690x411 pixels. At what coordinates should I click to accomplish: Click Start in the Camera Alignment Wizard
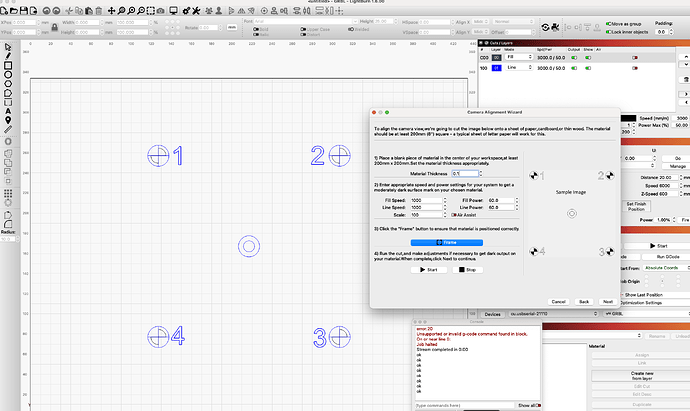pos(429,270)
